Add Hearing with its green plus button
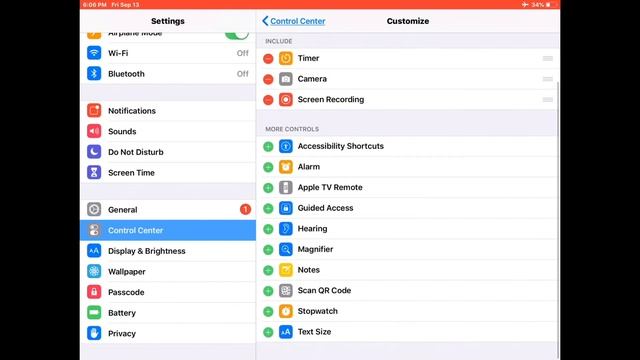640x360 pixels. click(x=268, y=229)
